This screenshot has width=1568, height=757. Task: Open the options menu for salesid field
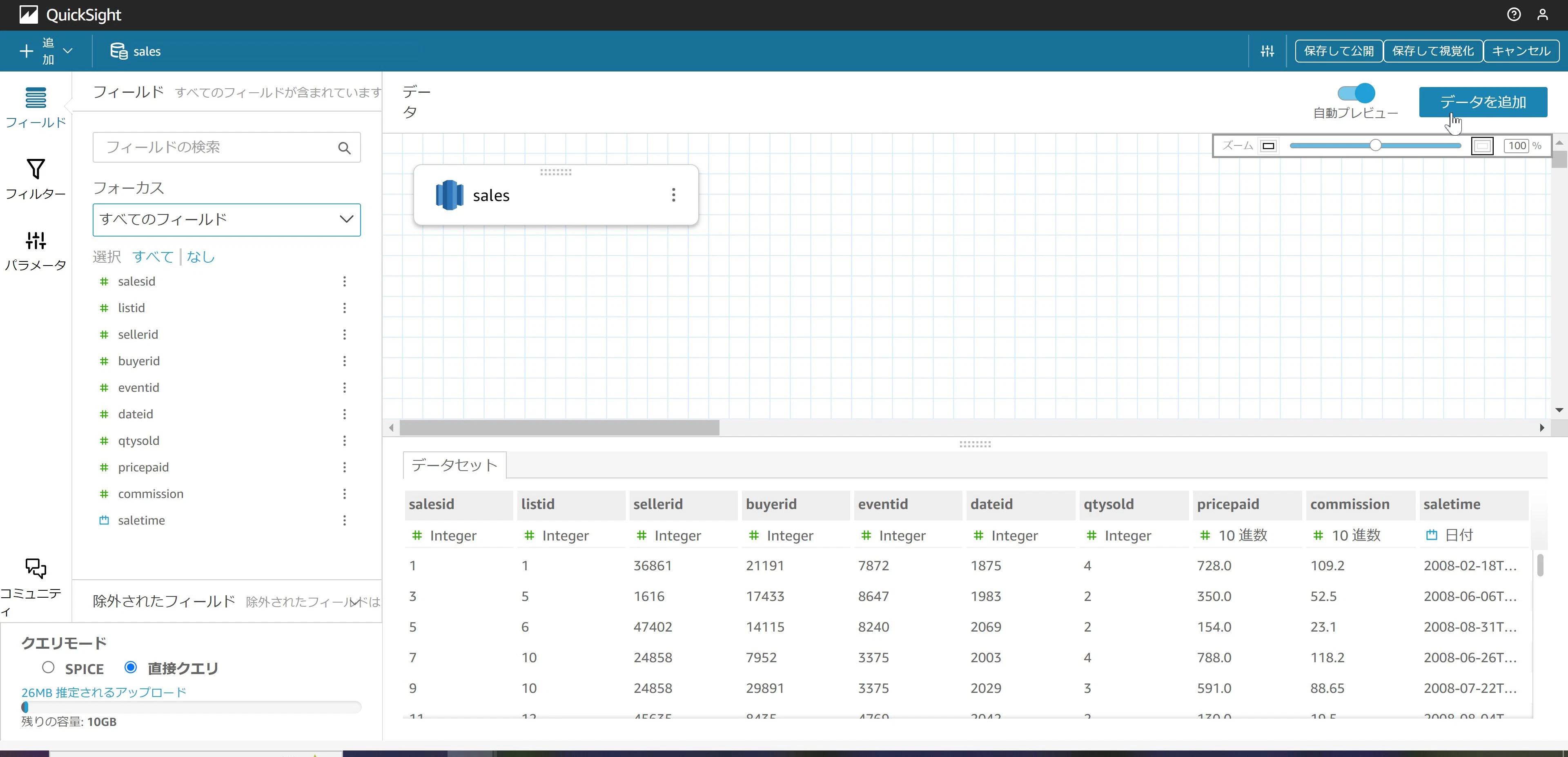point(345,281)
